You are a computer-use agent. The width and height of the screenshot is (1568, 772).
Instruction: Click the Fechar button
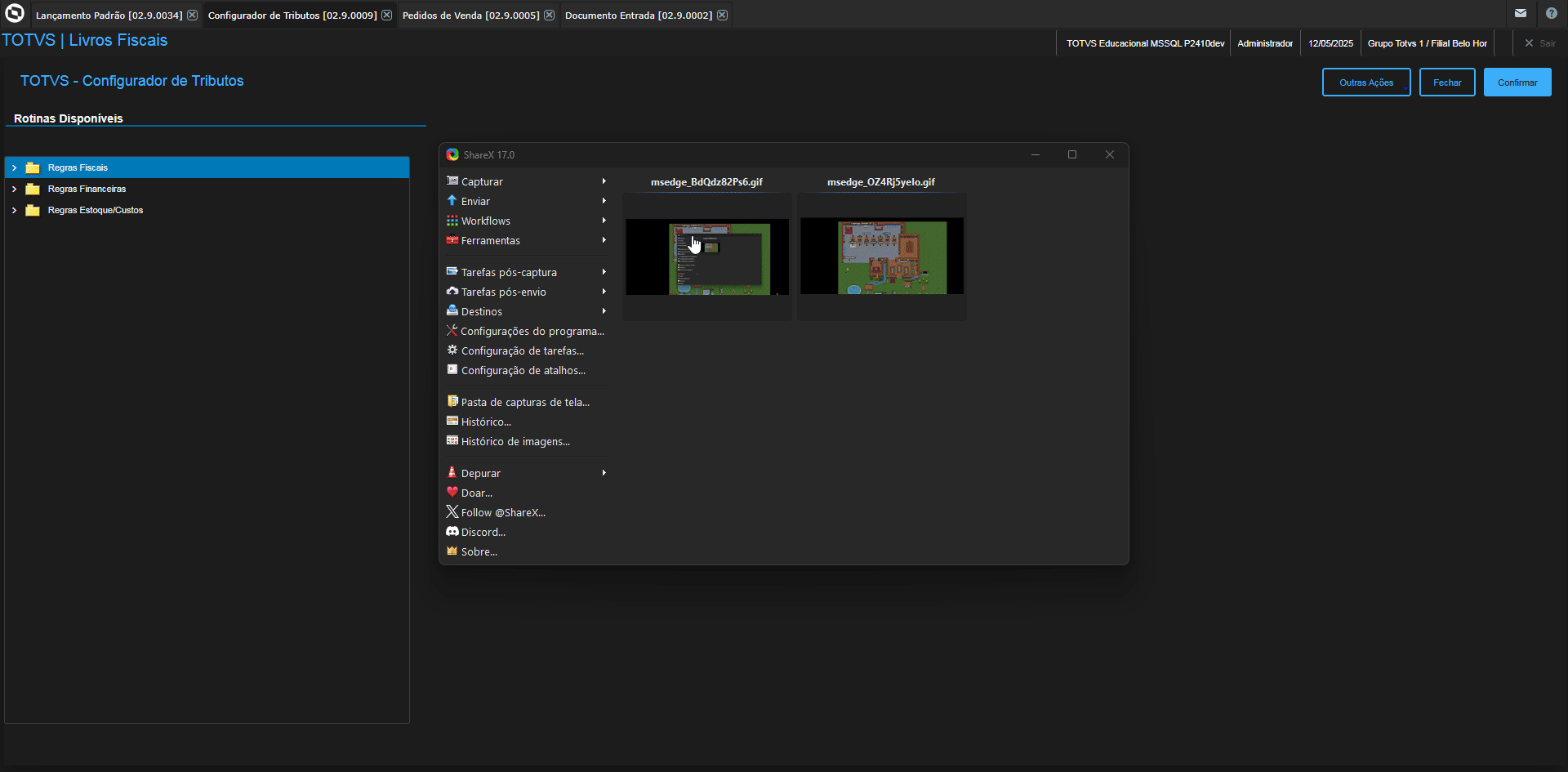point(1447,83)
